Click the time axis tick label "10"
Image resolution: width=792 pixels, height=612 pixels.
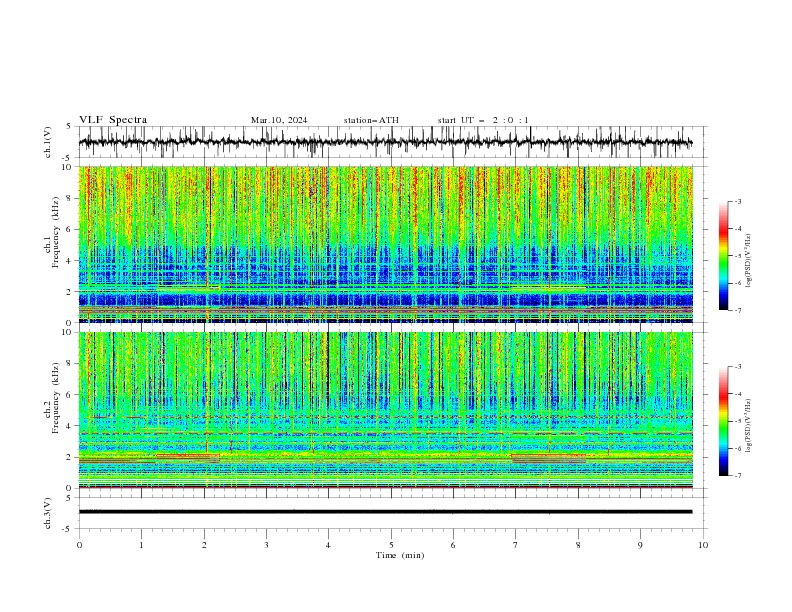pos(703,545)
